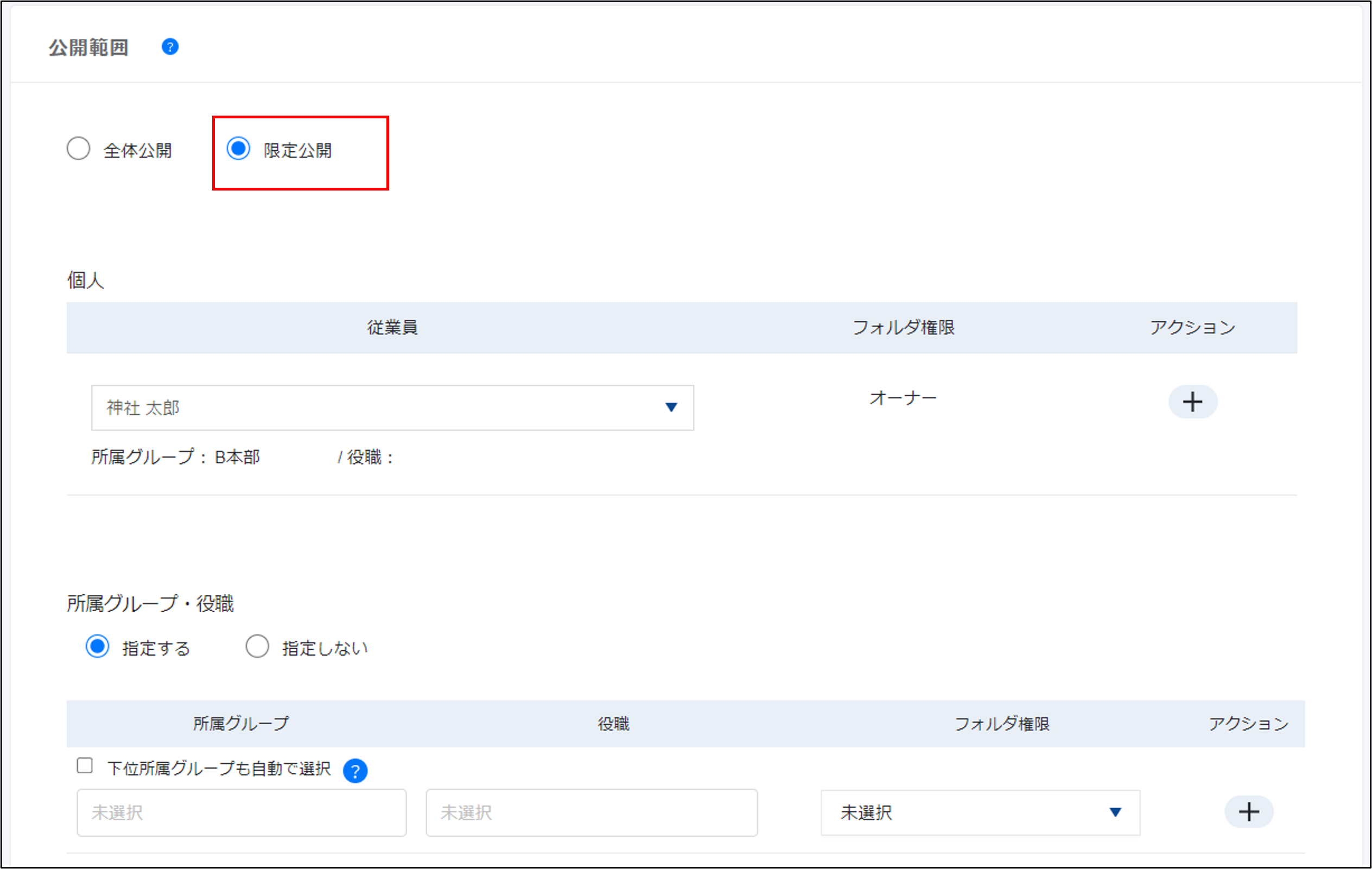Click the 役職 column header
Image resolution: width=1372 pixels, height=869 pixels.
coord(613,724)
